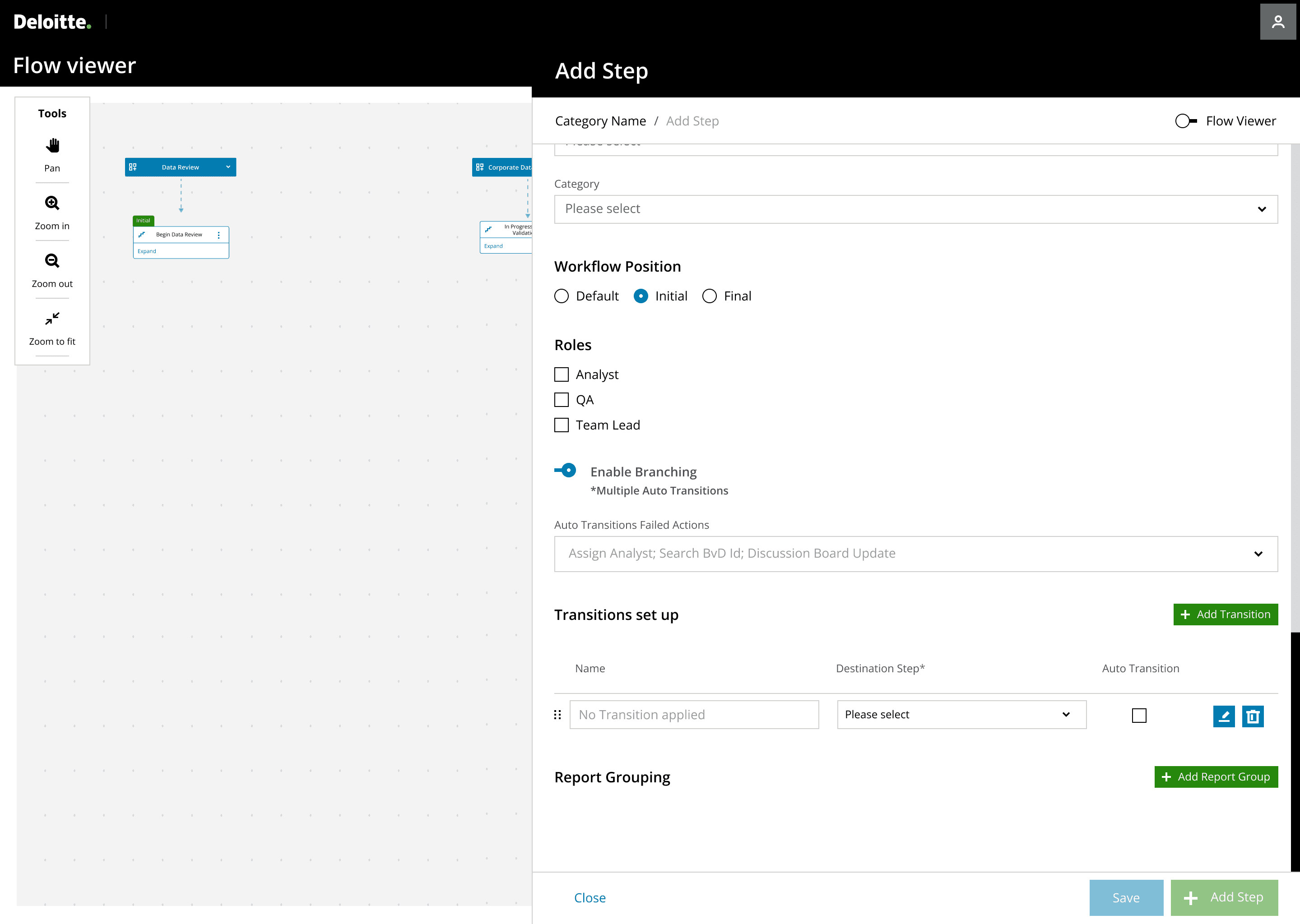The height and width of the screenshot is (924, 1300).
Task: Click the edit pencil icon for transition
Action: 1224,716
